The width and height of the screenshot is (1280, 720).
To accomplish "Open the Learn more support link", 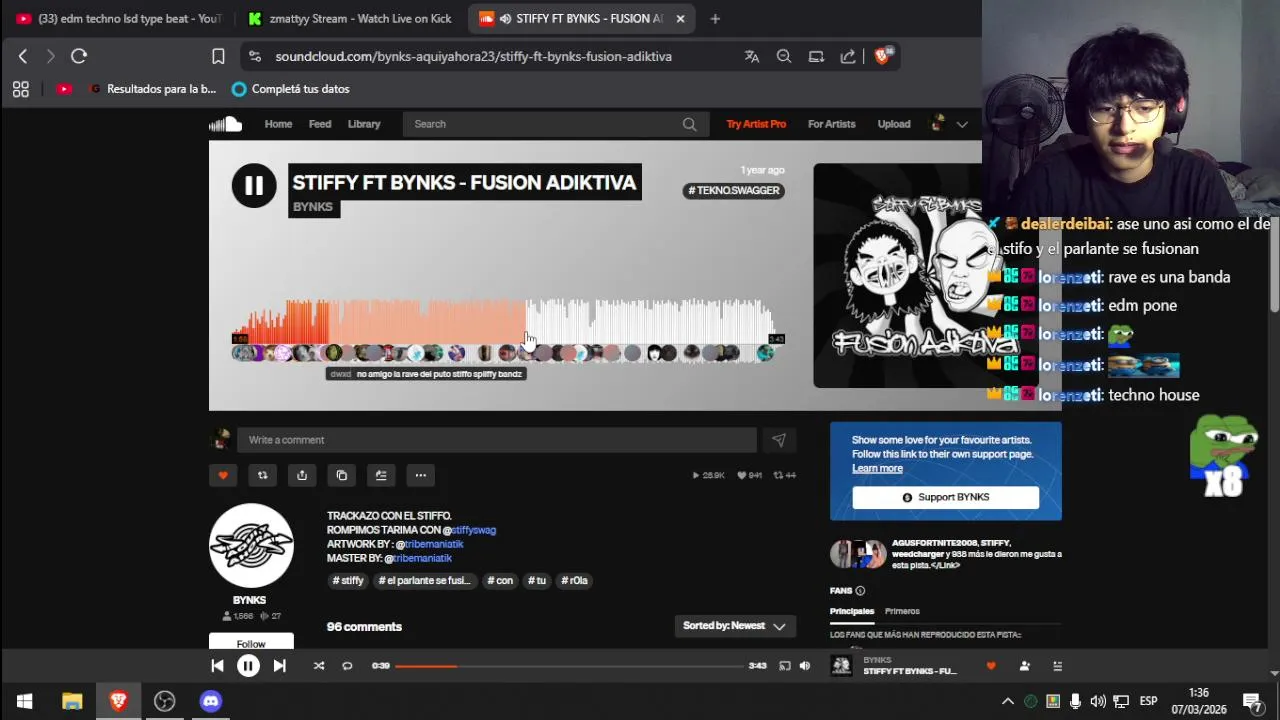I will 877,468.
